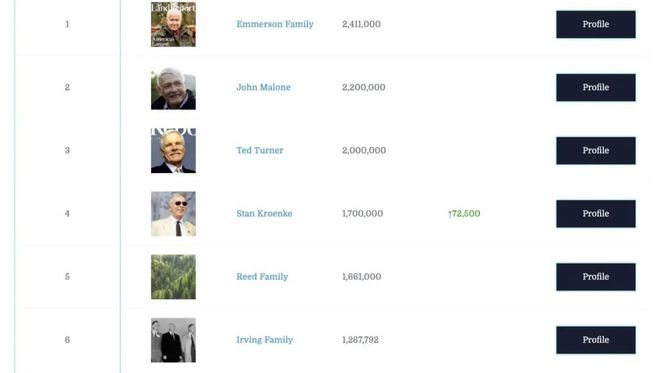Select the Irving Family black-and-white photo
Screen dimensions: 660x373
[173, 340]
